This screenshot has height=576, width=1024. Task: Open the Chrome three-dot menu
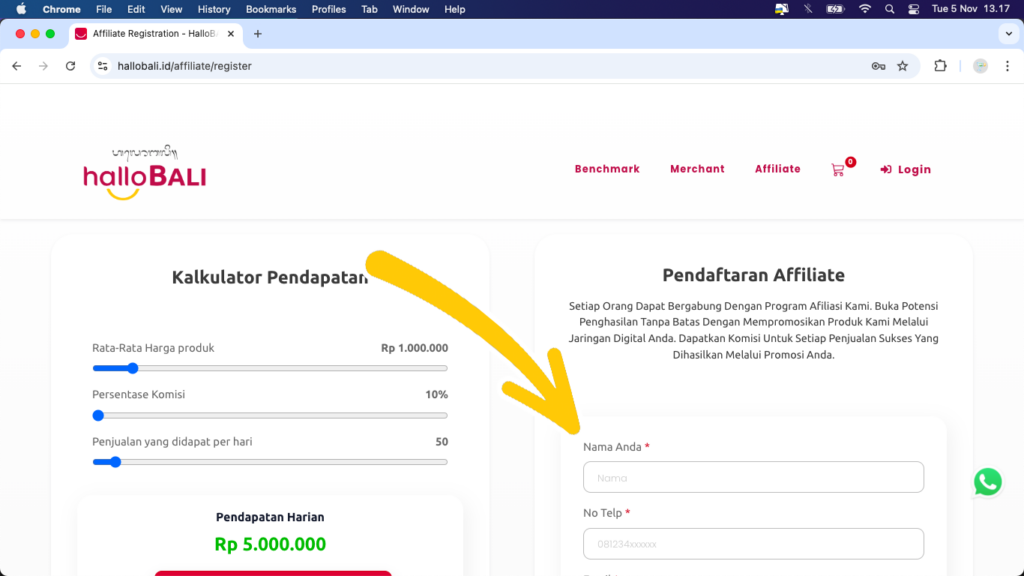click(1007, 66)
